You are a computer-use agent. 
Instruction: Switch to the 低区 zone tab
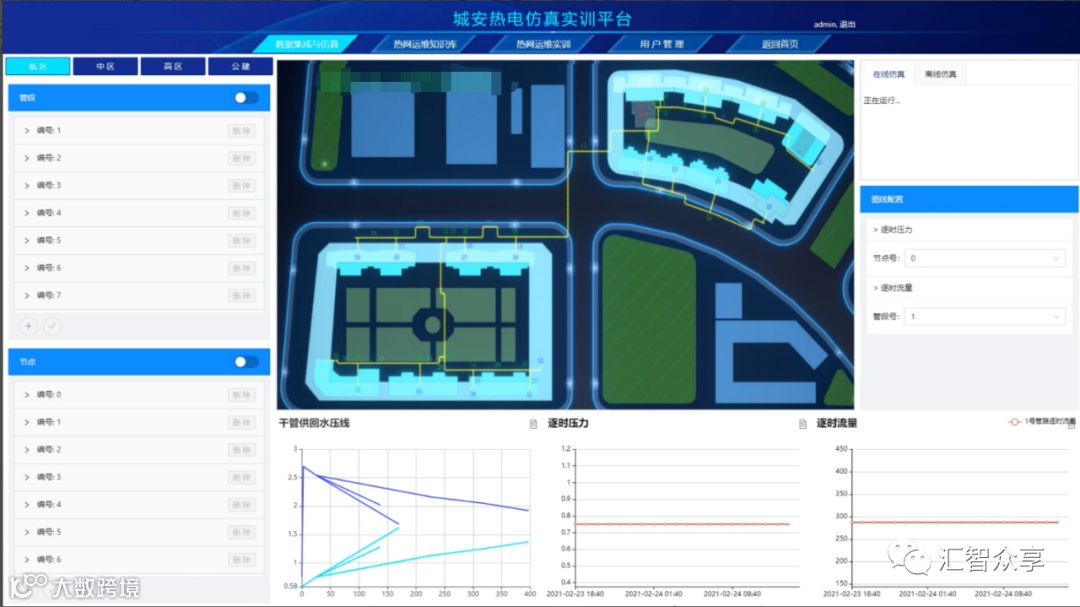click(x=38, y=66)
